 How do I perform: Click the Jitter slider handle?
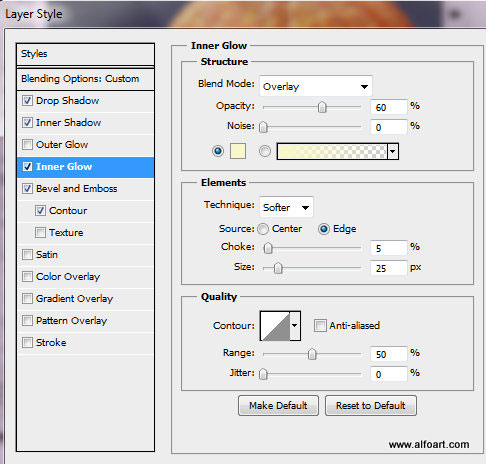263,374
